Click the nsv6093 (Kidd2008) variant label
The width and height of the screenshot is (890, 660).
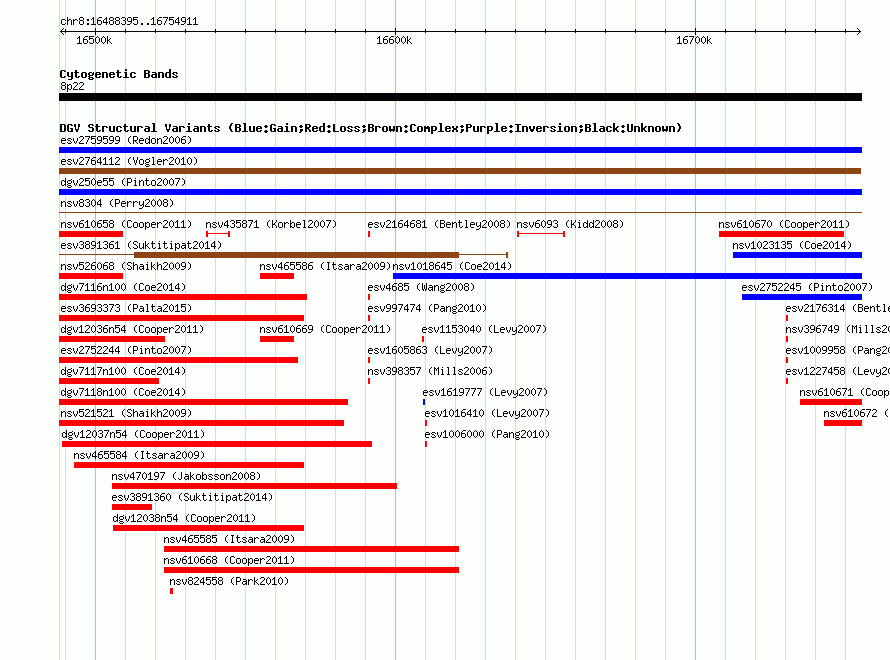point(570,224)
